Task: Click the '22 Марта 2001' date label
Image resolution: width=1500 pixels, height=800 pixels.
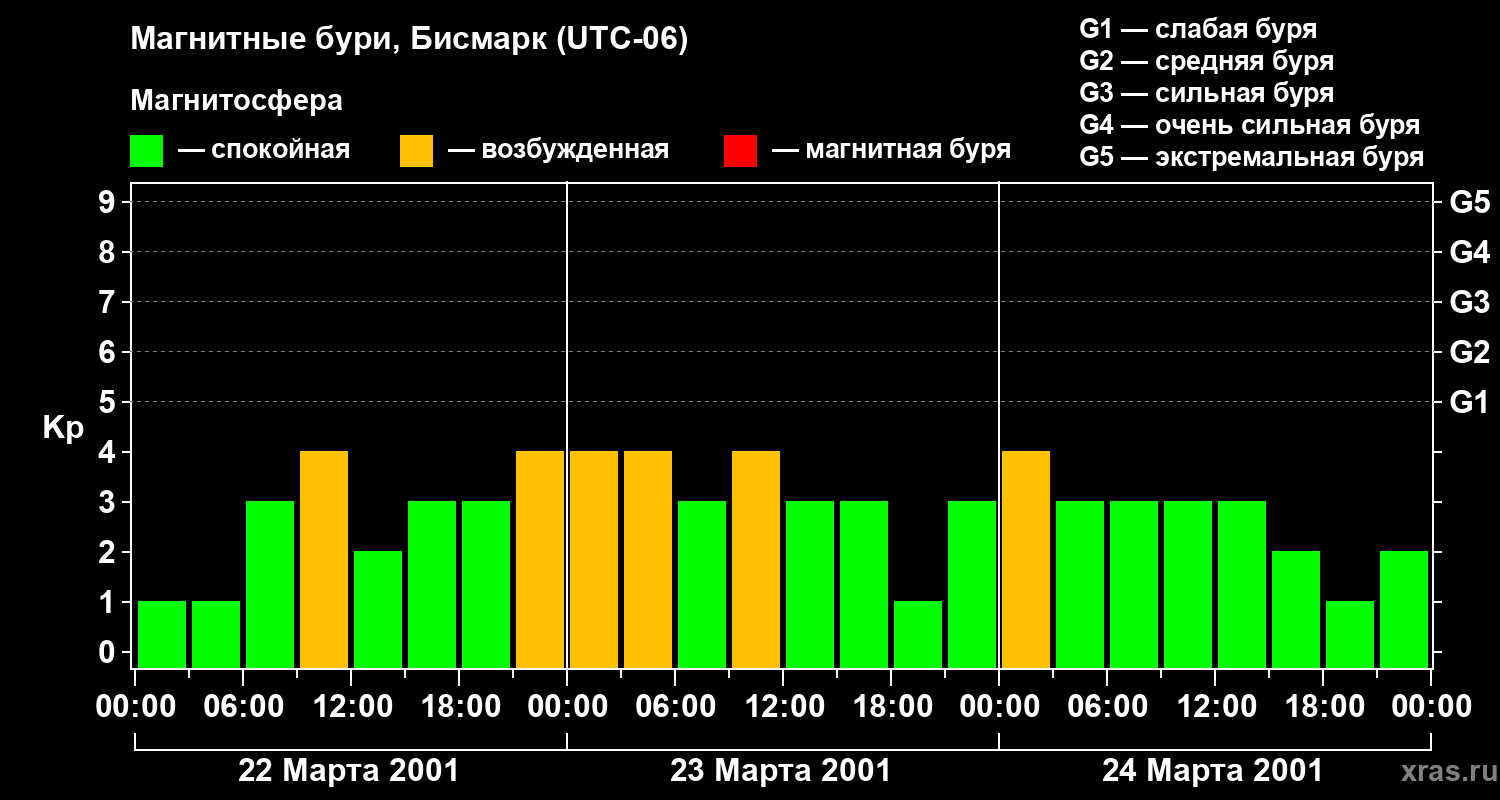Action: (349, 771)
